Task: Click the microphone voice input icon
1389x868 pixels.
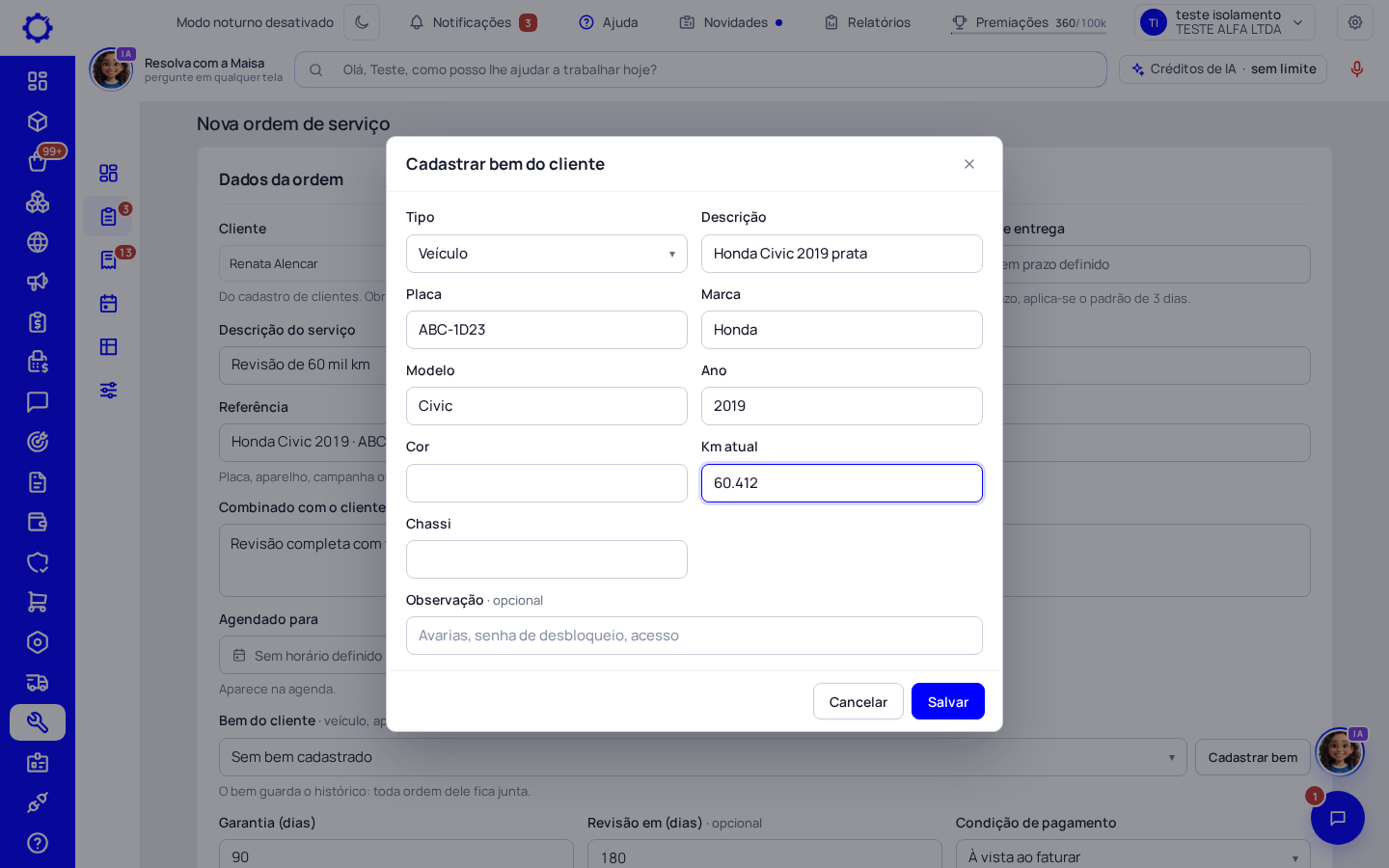Action: [1357, 69]
